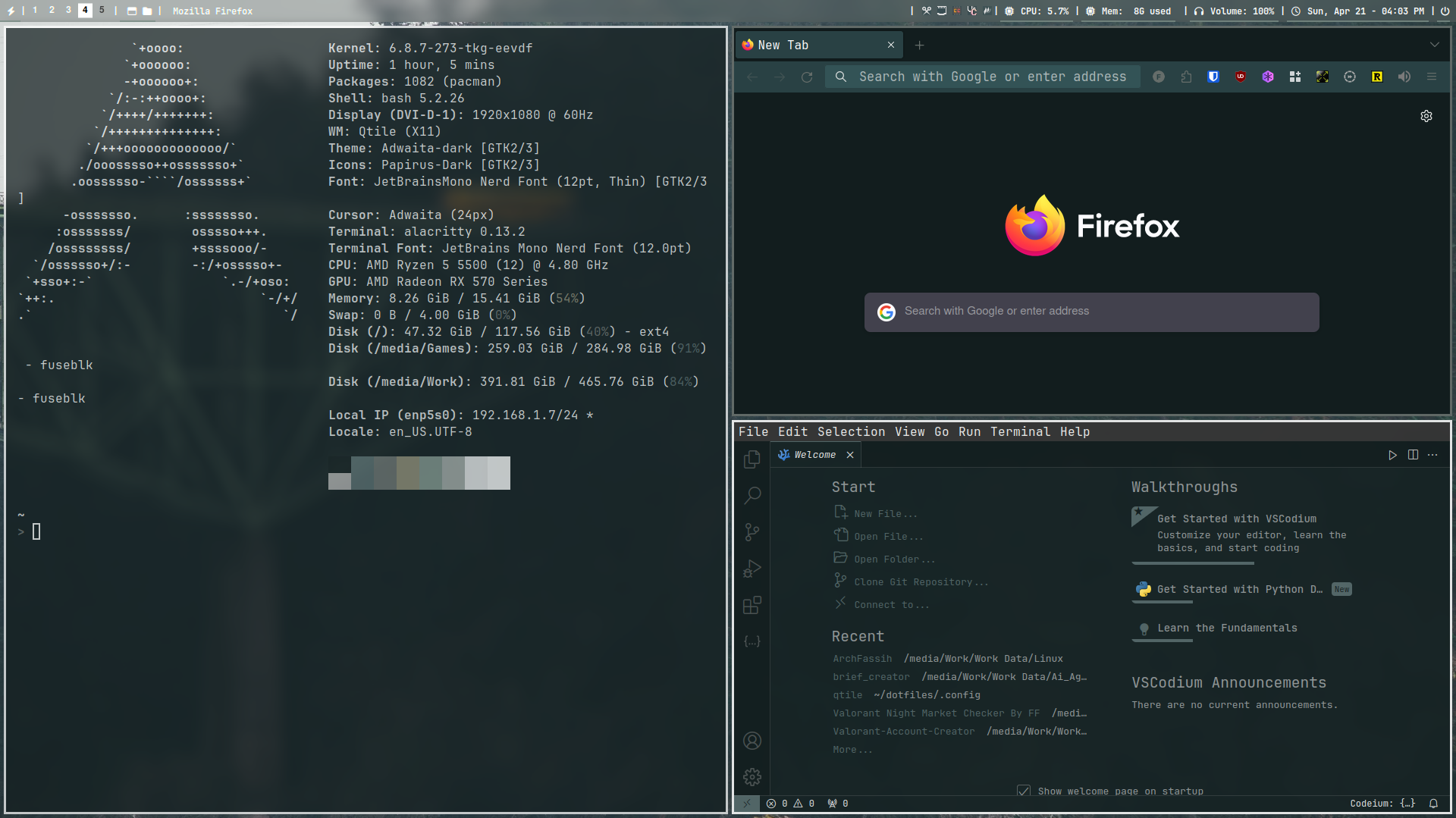Screen dimensions: 1456x818
Task: Open the Help menu in VSCodium
Action: point(1075,431)
